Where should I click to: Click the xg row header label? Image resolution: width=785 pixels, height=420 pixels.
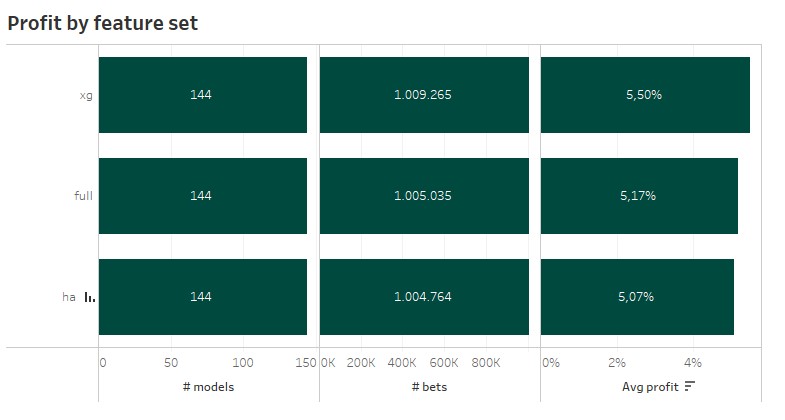(86, 96)
